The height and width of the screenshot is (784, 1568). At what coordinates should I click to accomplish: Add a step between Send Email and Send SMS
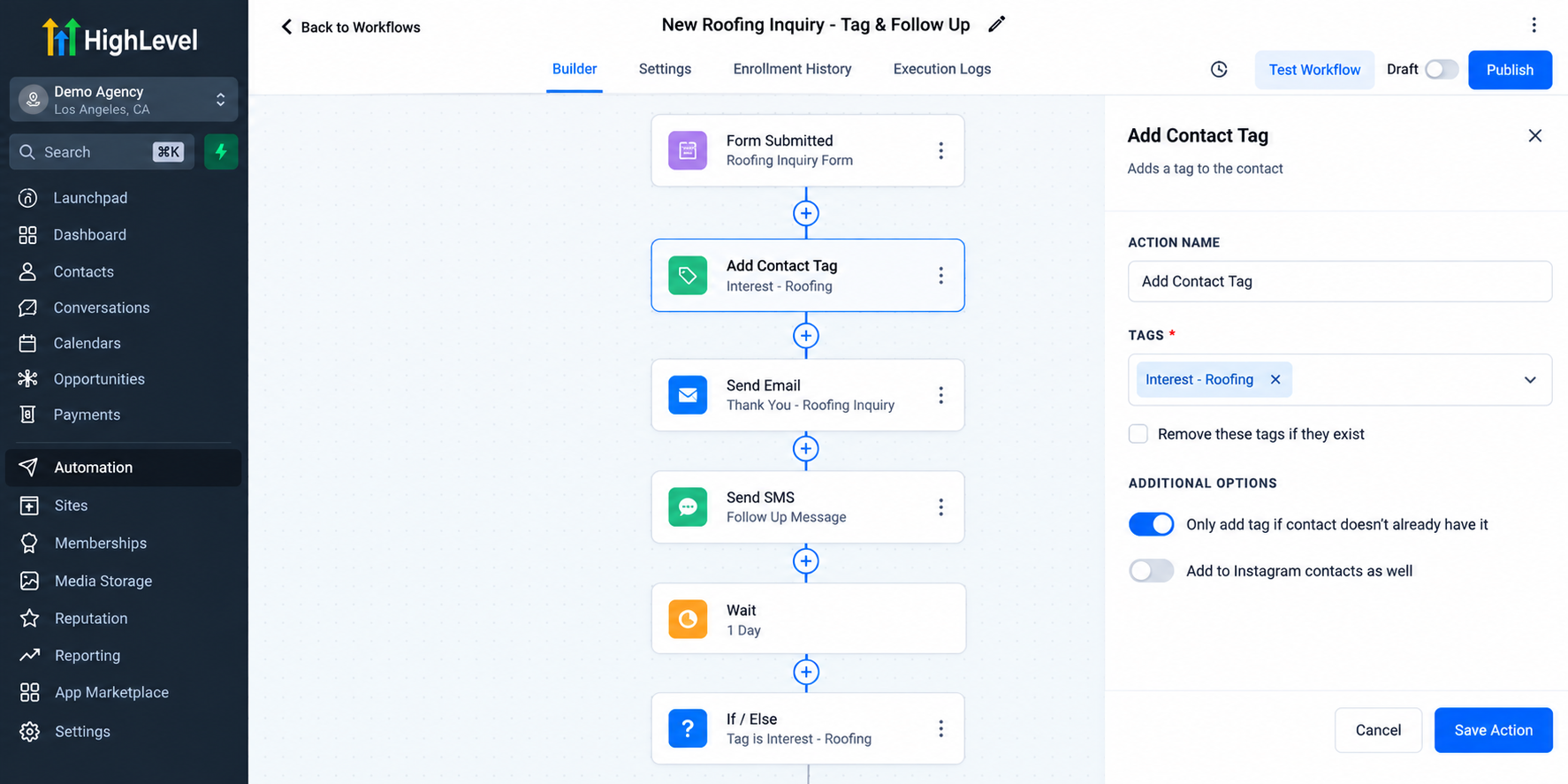806,449
